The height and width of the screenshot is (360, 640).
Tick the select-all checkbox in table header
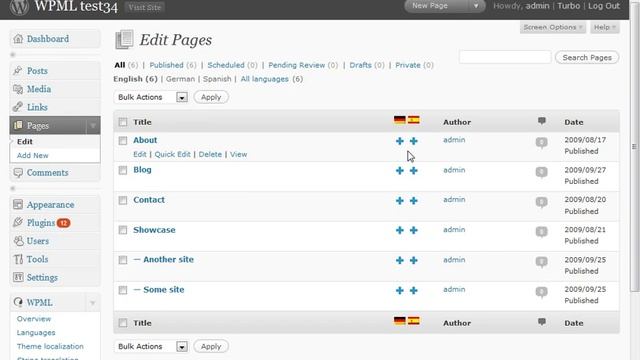tap(123, 122)
